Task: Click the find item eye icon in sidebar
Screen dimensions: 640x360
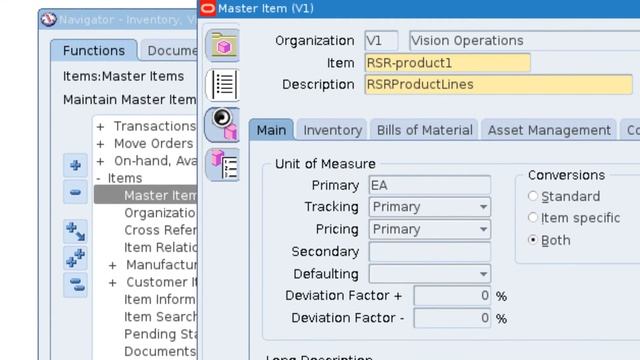Action: click(222, 124)
